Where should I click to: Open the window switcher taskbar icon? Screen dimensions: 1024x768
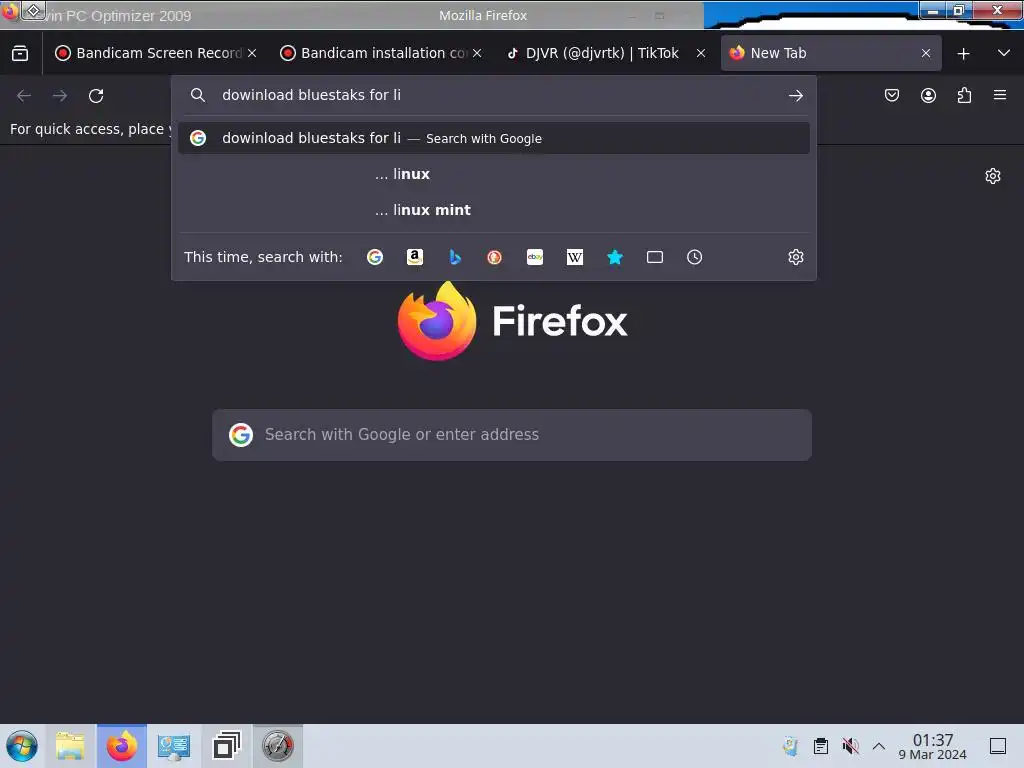pos(226,746)
